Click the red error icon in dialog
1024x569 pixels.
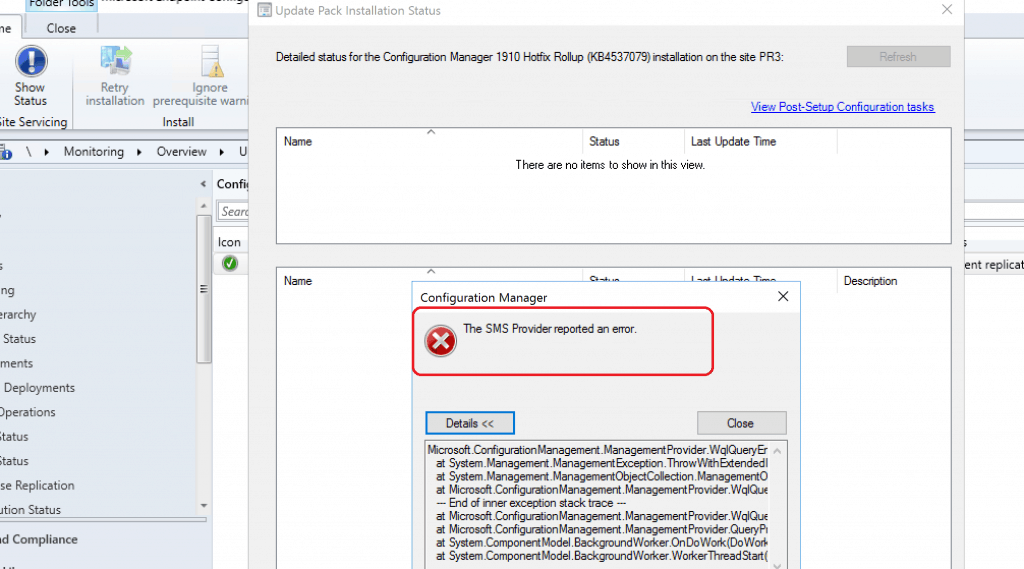coord(440,342)
